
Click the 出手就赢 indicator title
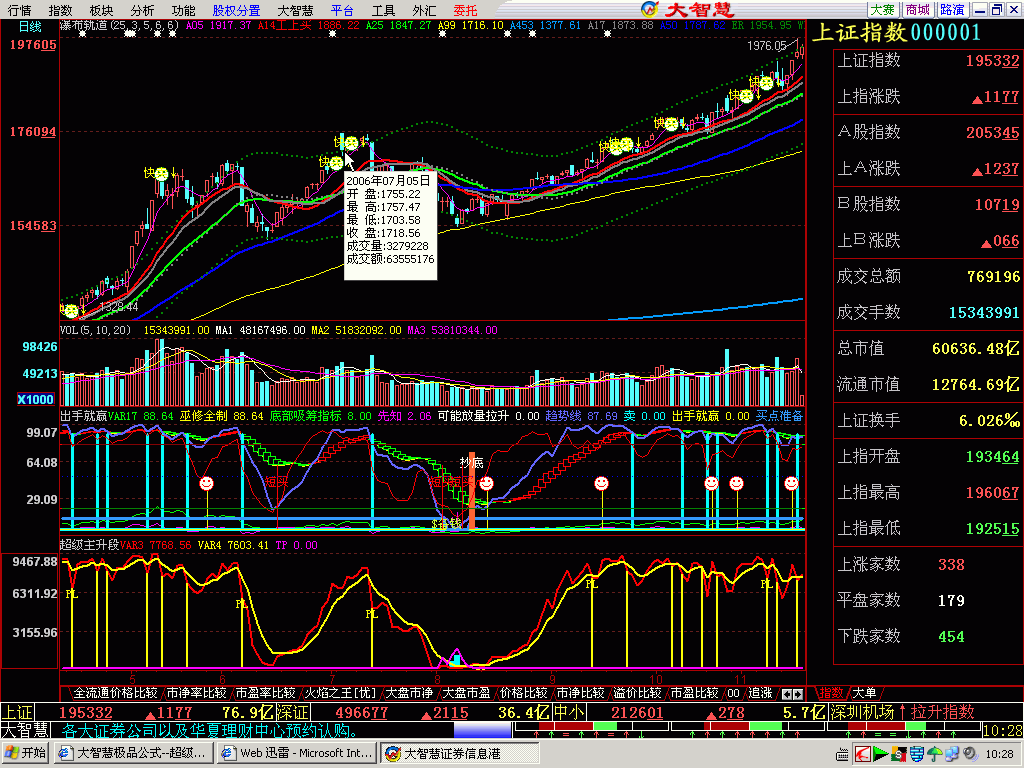(x=84, y=416)
